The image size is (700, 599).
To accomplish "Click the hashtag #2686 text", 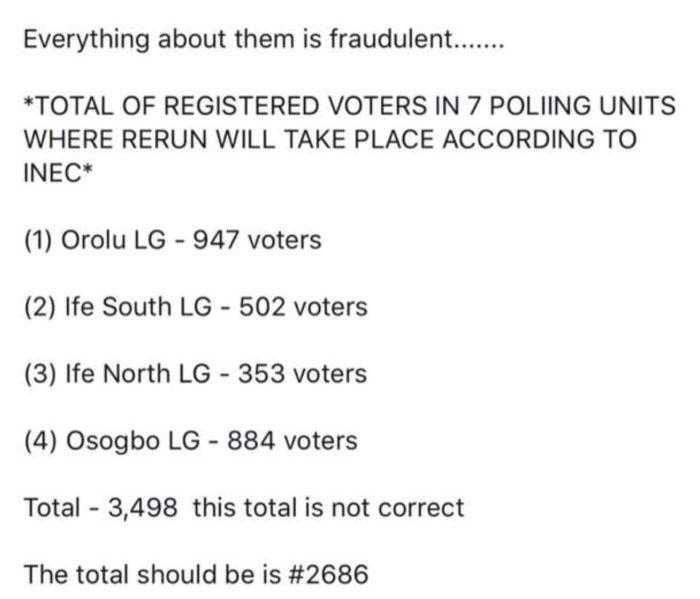I will click(x=329, y=574).
